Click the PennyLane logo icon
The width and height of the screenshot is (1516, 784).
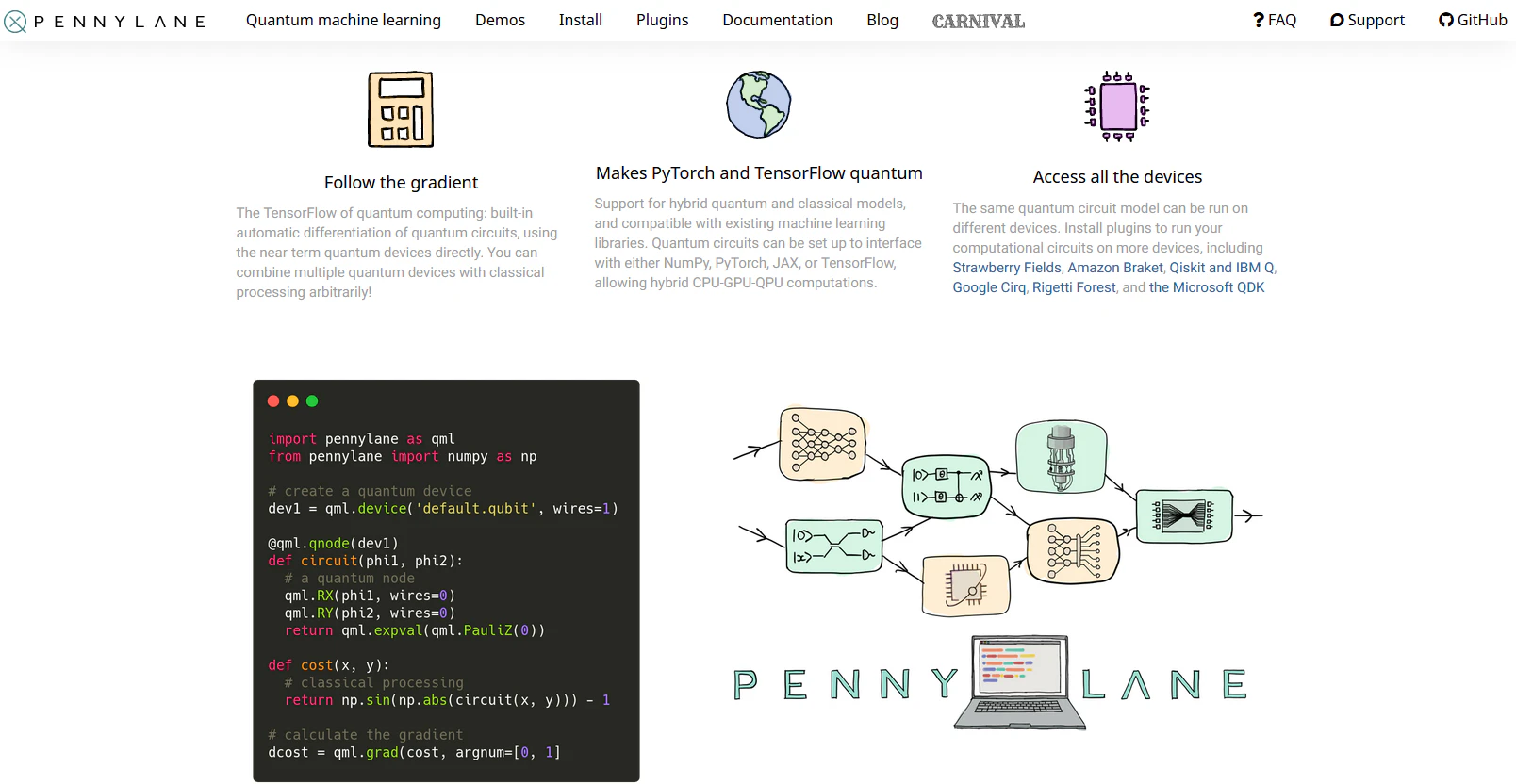15,21
